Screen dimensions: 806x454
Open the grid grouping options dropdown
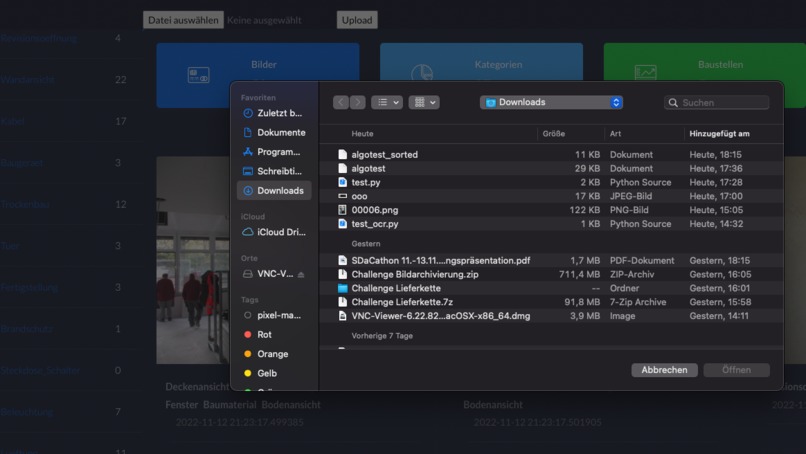(x=424, y=102)
